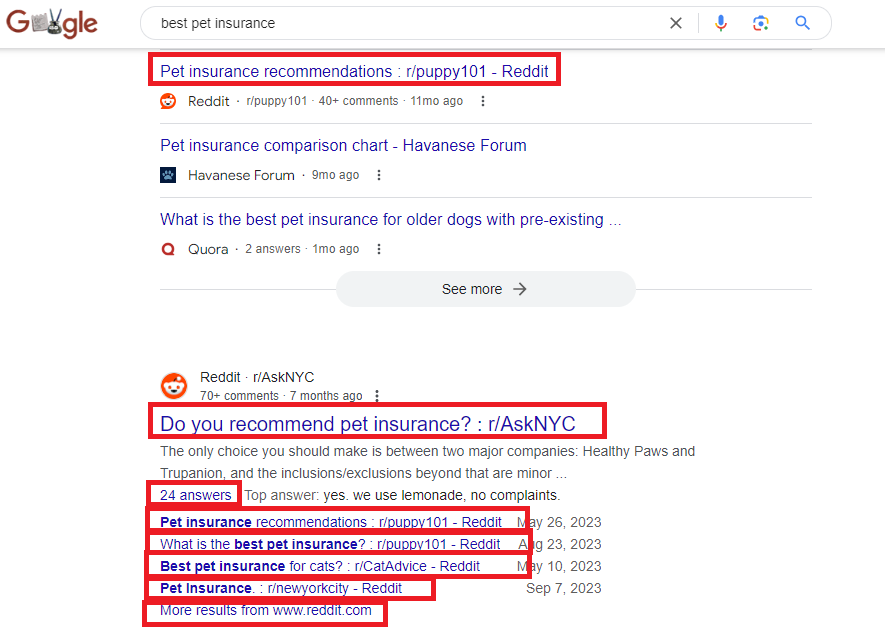This screenshot has width=885, height=630.
Task: Open 'More results from www.reddit.com'
Action: click(x=266, y=610)
